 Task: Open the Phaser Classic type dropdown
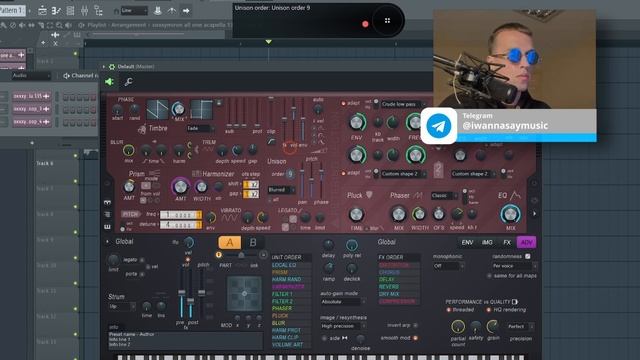tap(444, 196)
